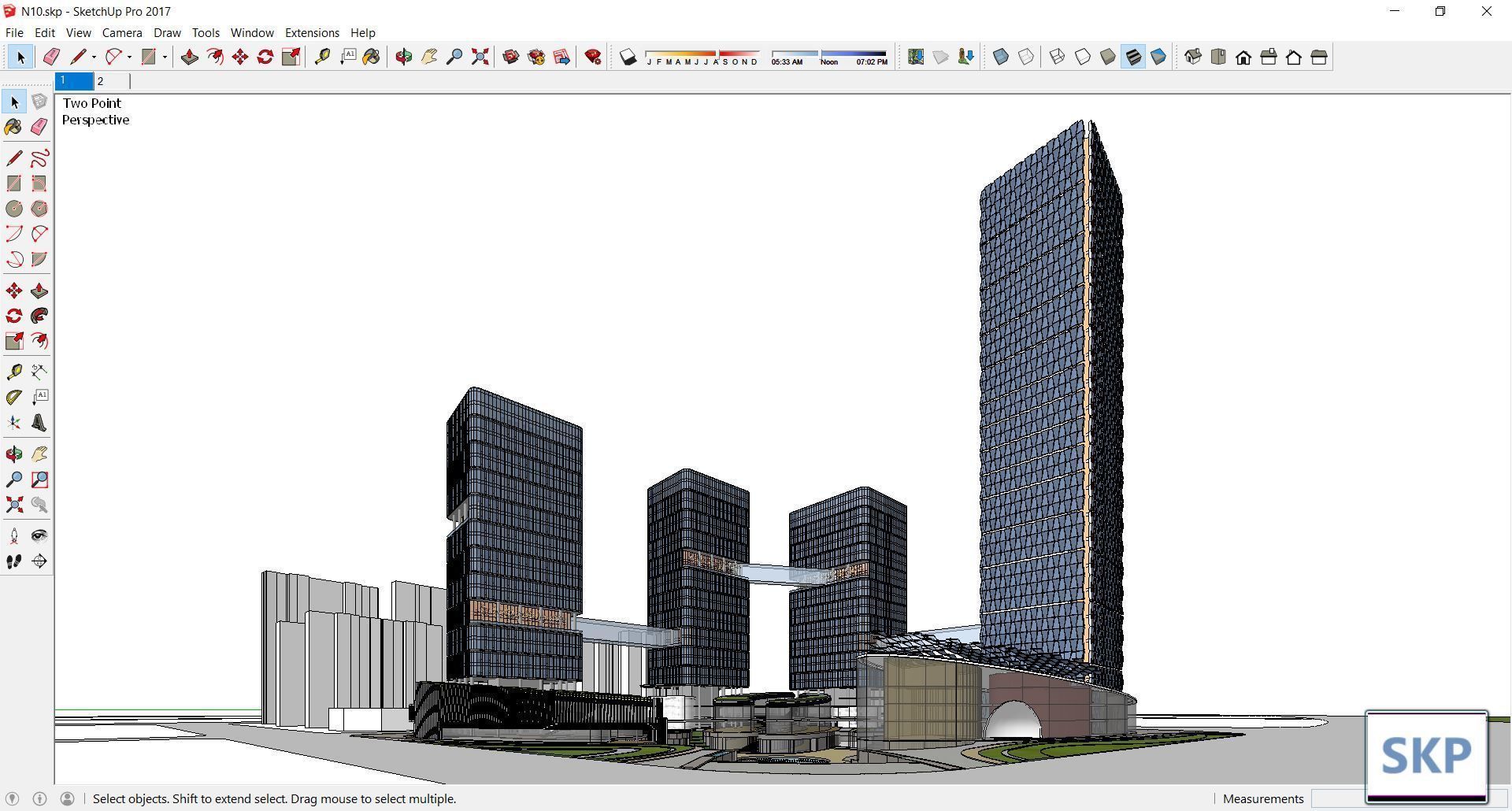Open the Tools menu
The image size is (1512, 811).
pos(206,32)
